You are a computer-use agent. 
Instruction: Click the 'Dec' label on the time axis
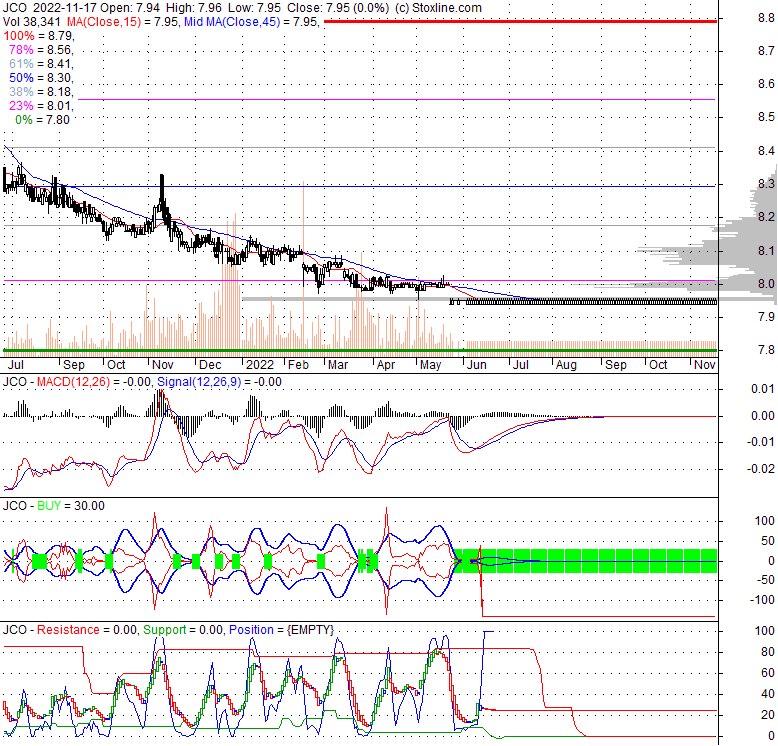tap(210, 365)
